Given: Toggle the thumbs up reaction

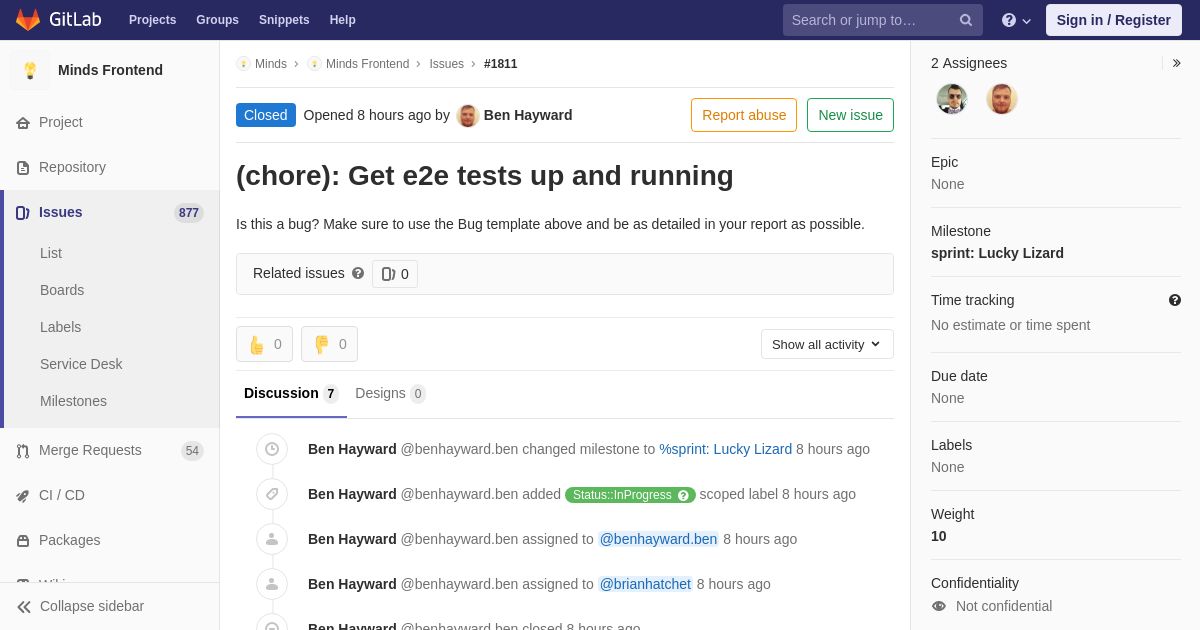Looking at the screenshot, I should point(265,344).
